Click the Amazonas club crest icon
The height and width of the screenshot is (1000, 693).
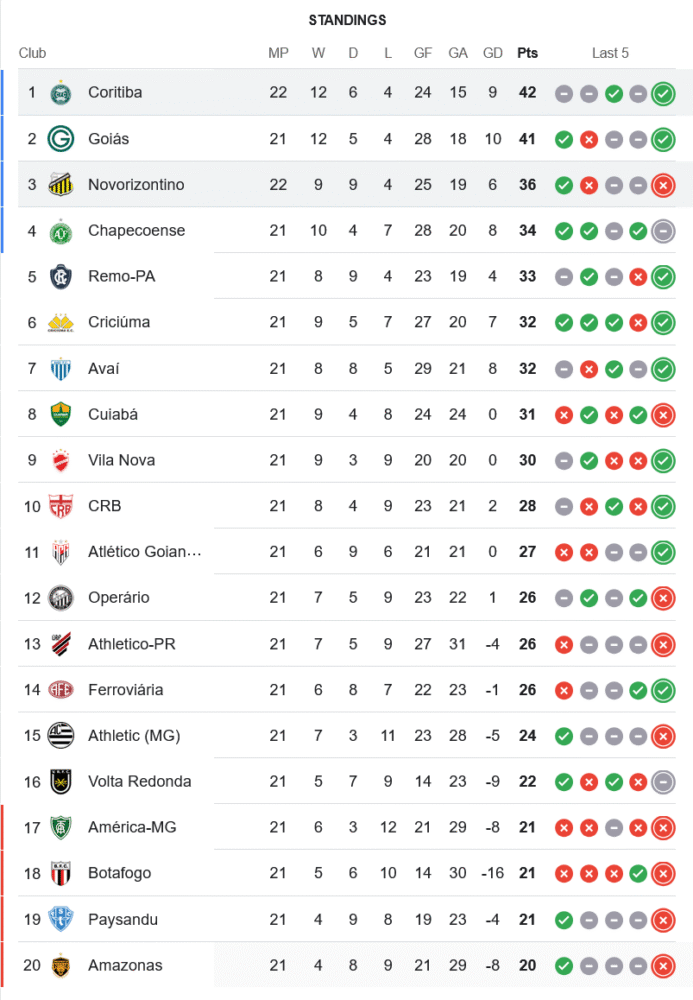(61, 966)
